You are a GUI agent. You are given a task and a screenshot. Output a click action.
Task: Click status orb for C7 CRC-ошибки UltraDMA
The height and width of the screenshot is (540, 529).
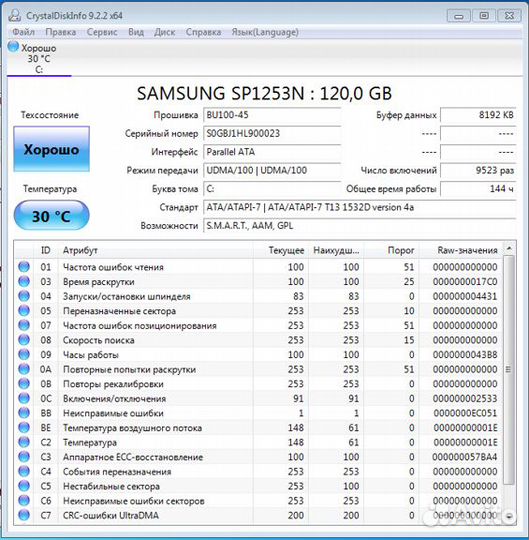(x=24, y=515)
